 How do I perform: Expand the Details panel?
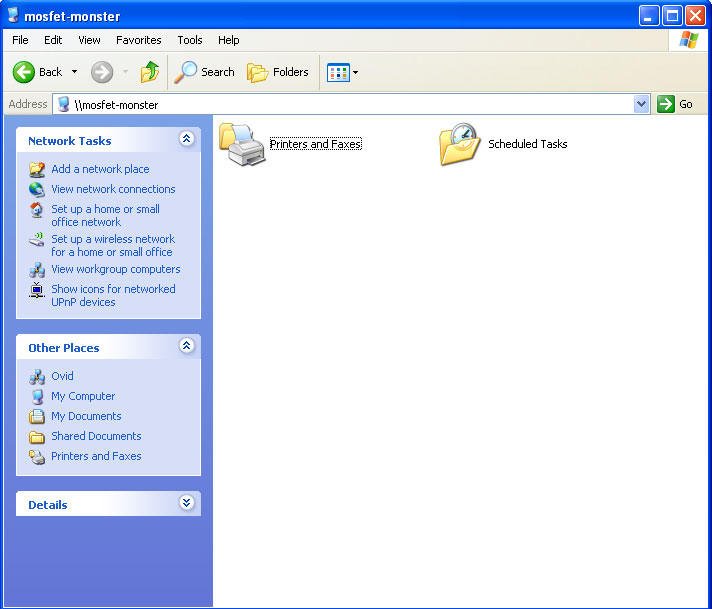[187, 502]
